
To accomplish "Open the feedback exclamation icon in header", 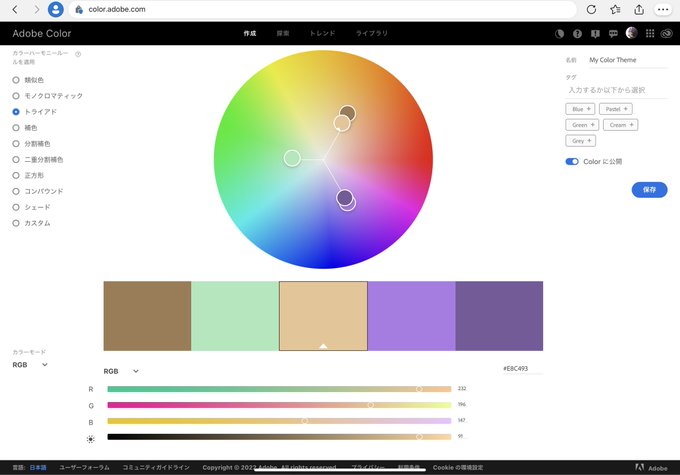I will point(595,33).
